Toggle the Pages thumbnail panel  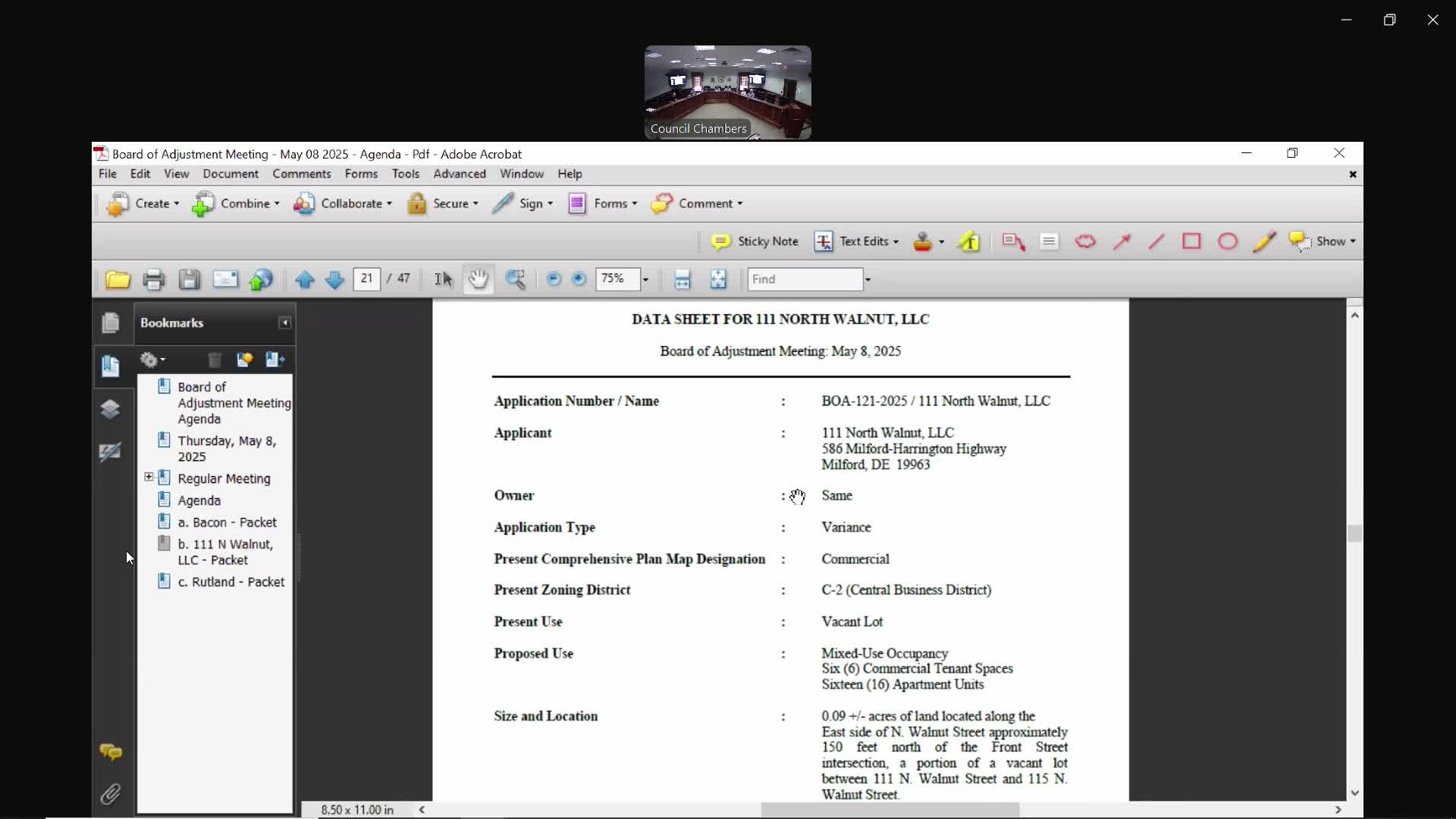tap(111, 323)
